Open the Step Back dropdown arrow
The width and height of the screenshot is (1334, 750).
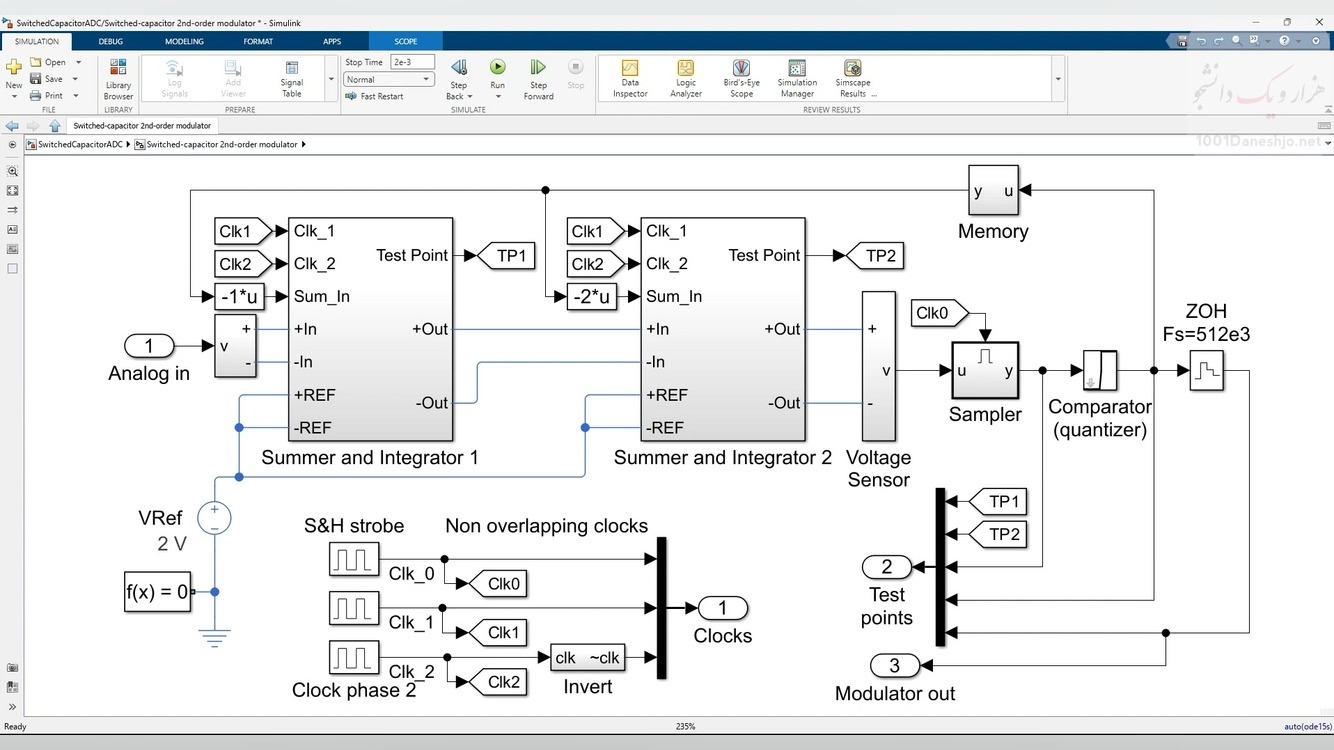[x=471, y=96]
